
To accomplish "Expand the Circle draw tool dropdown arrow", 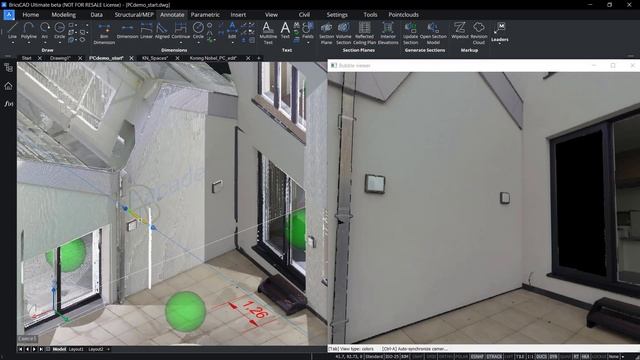I will [x=60, y=42].
